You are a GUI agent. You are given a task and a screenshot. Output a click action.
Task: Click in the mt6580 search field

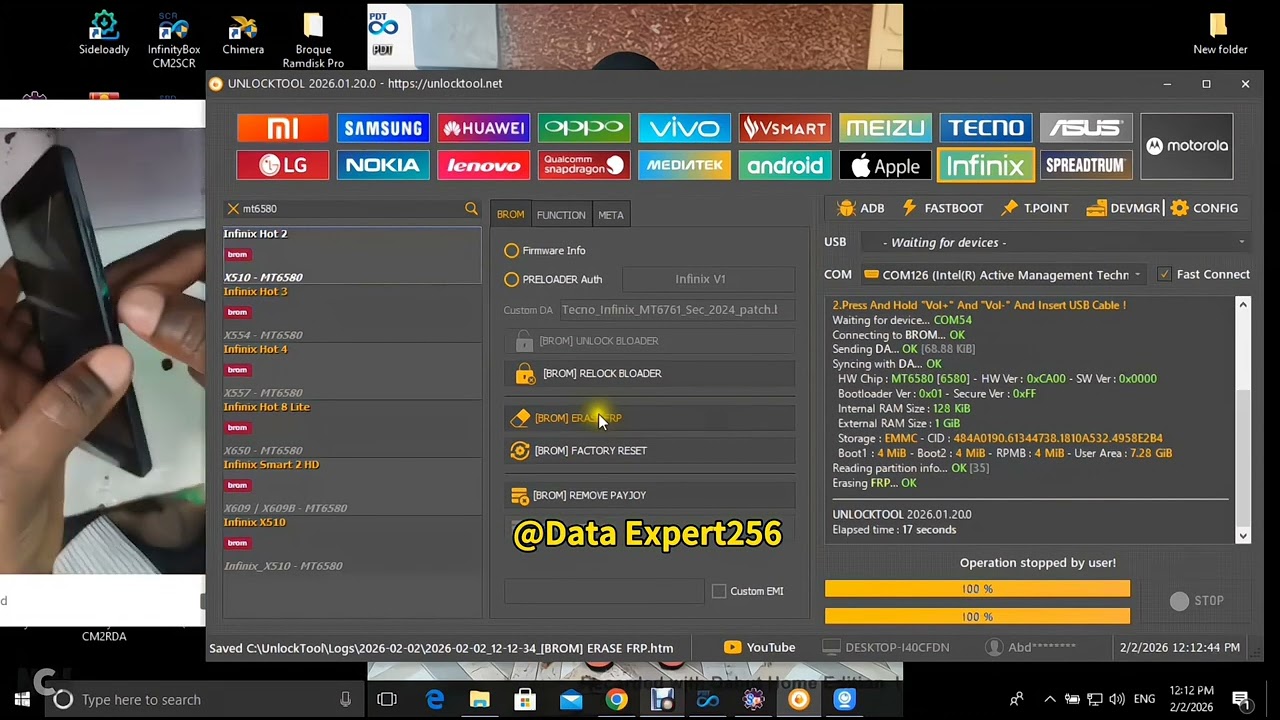(350, 208)
